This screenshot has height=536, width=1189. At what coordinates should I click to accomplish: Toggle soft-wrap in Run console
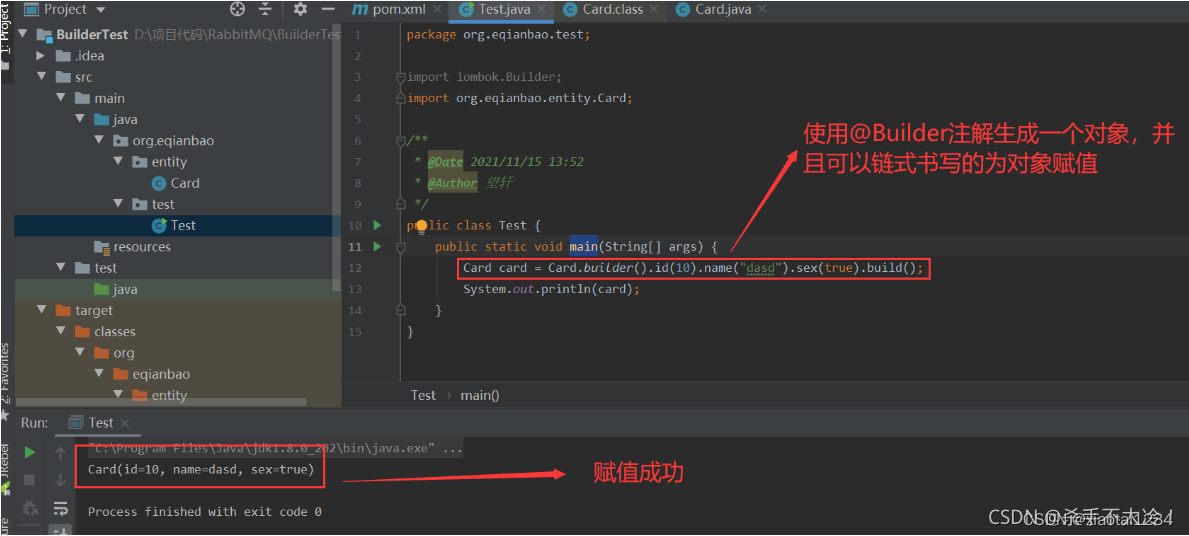(x=61, y=508)
